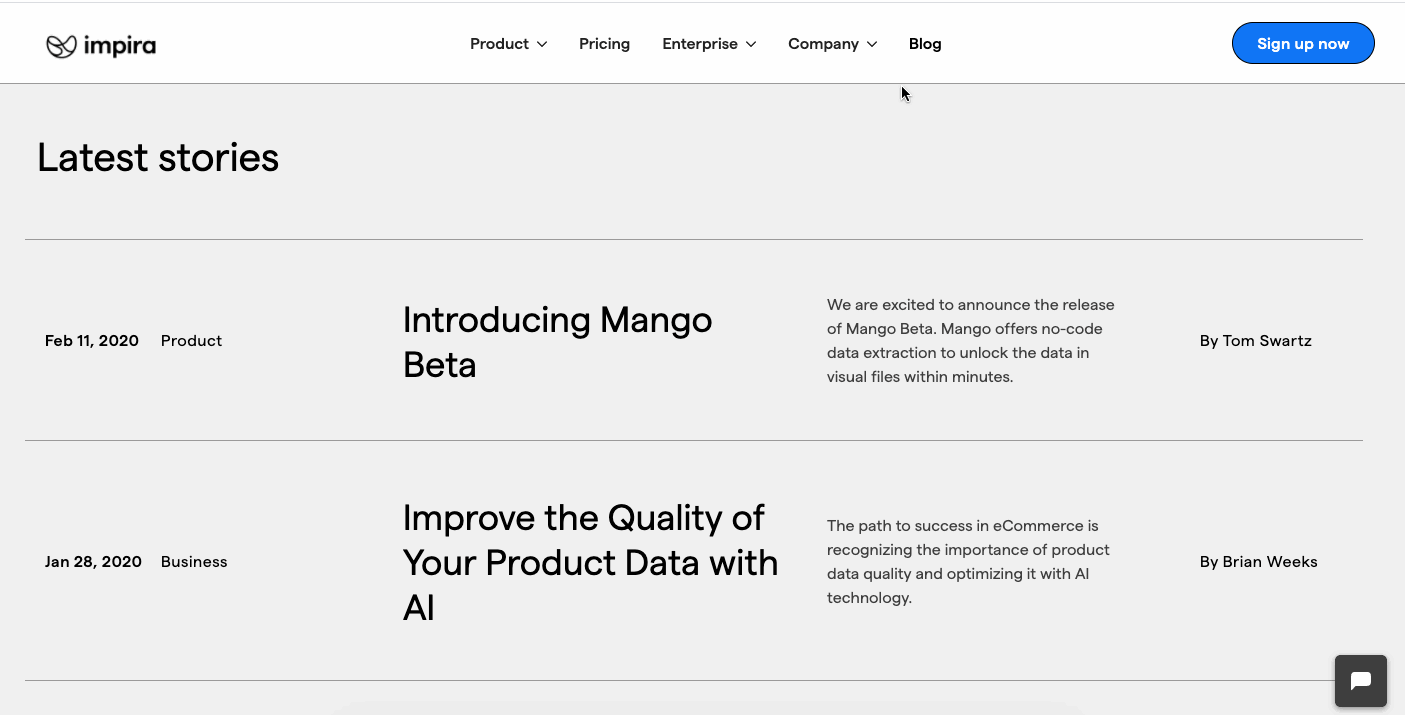This screenshot has width=1405, height=715.
Task: Go to the Blog page
Action: click(x=925, y=44)
